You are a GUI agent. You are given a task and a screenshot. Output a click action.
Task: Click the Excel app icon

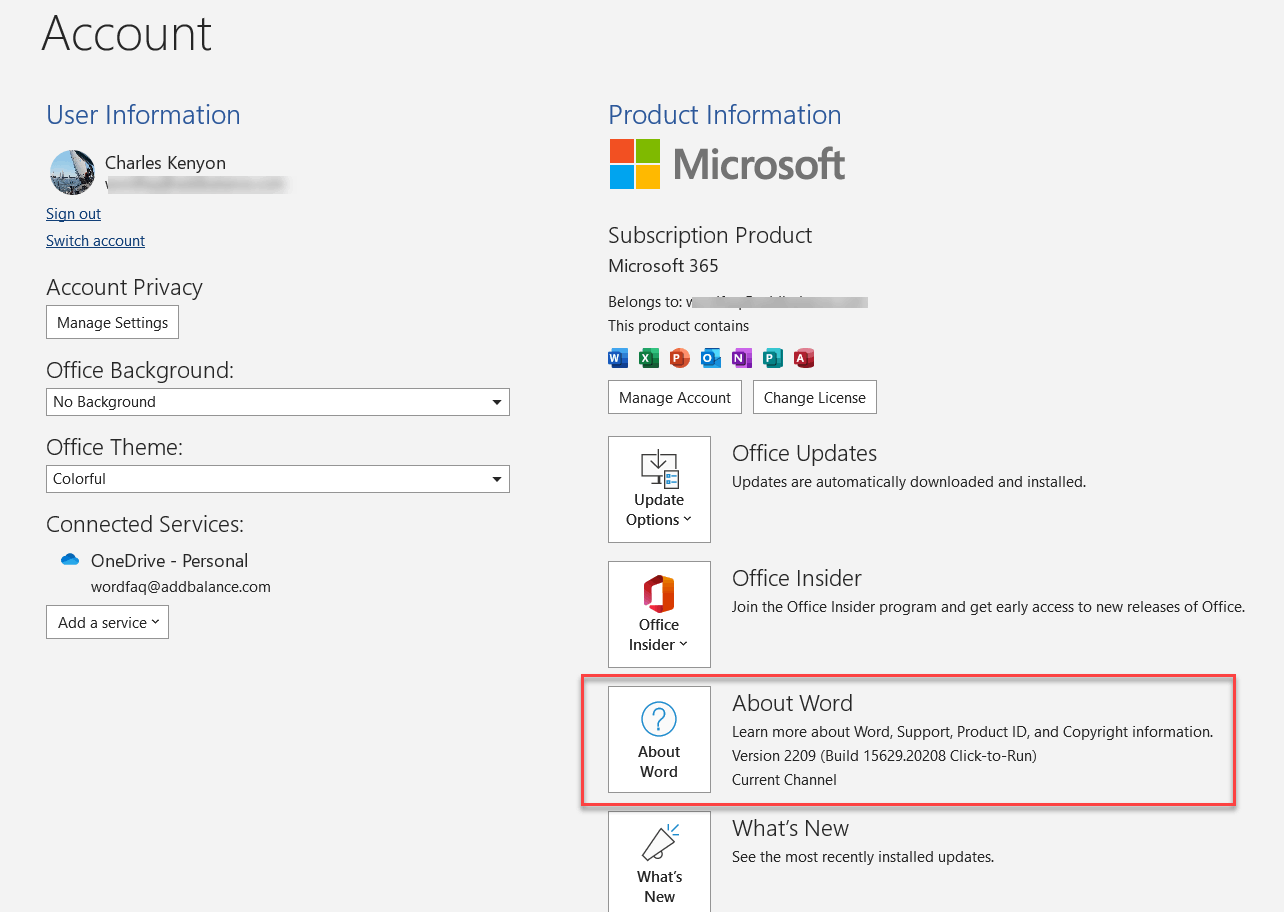click(648, 358)
